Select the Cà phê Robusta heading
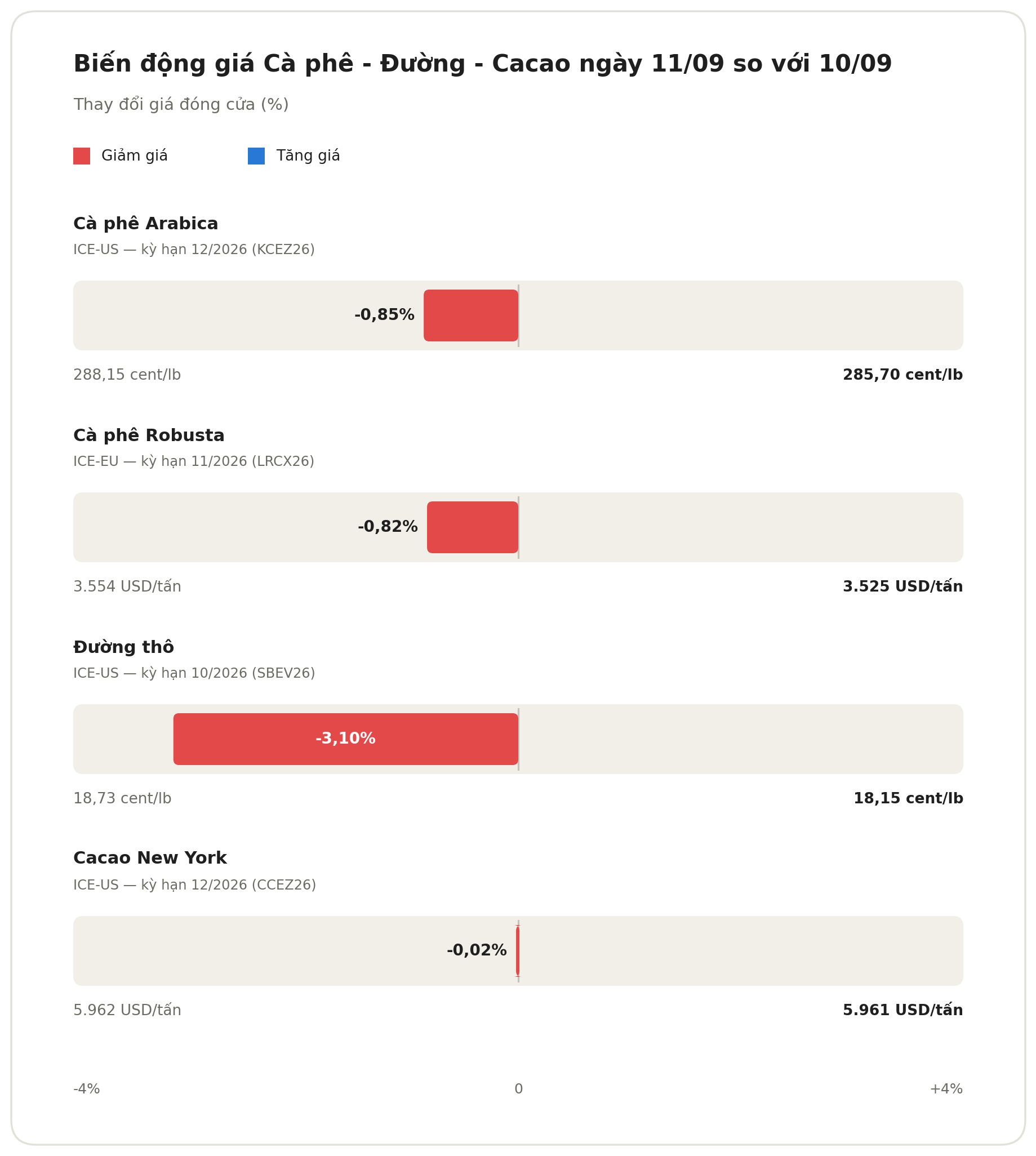This screenshot has height=1156, width=1036. (x=149, y=435)
